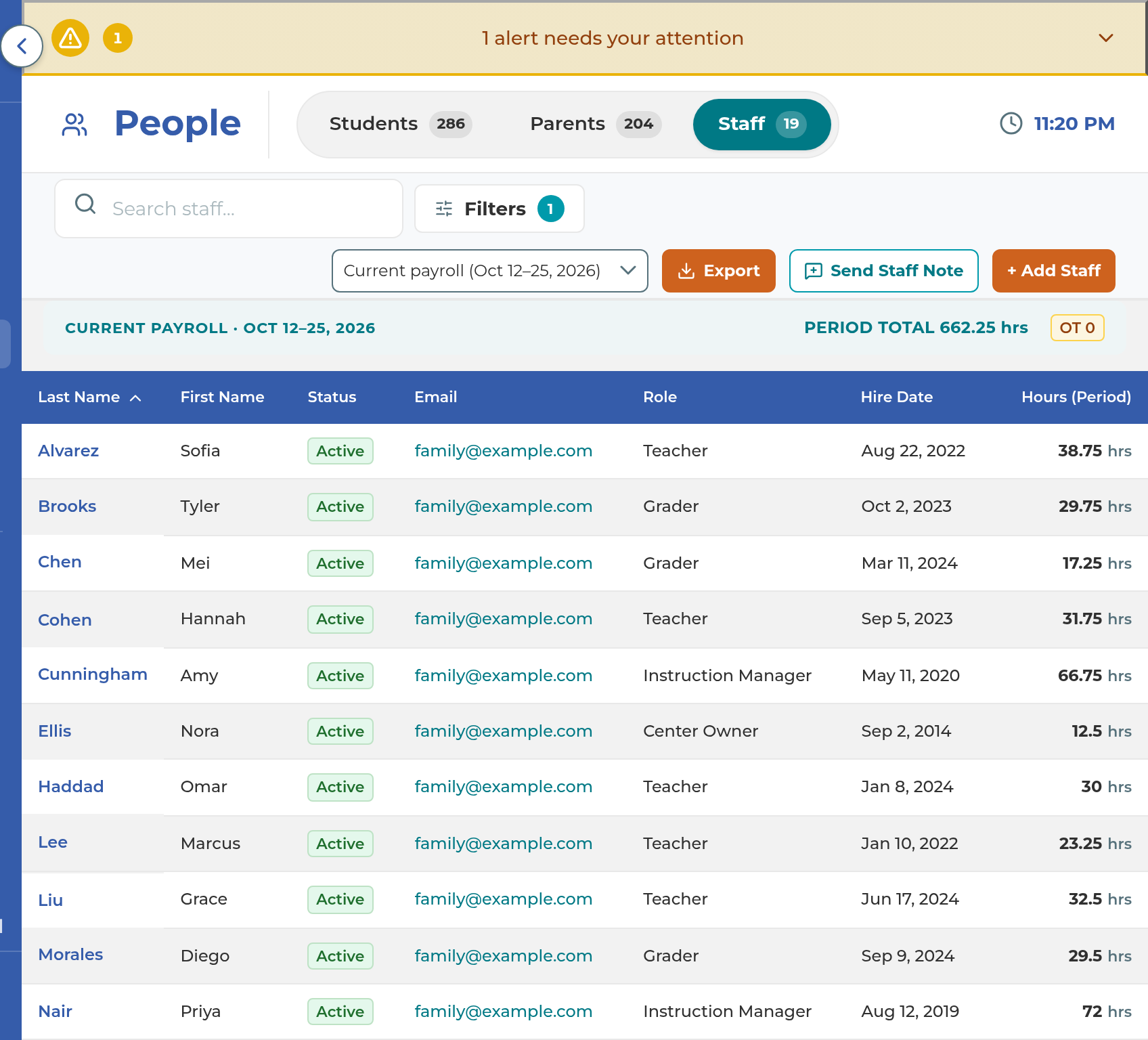
Task: Open the Alvarez staff profile link
Action: pyautogui.click(x=68, y=451)
